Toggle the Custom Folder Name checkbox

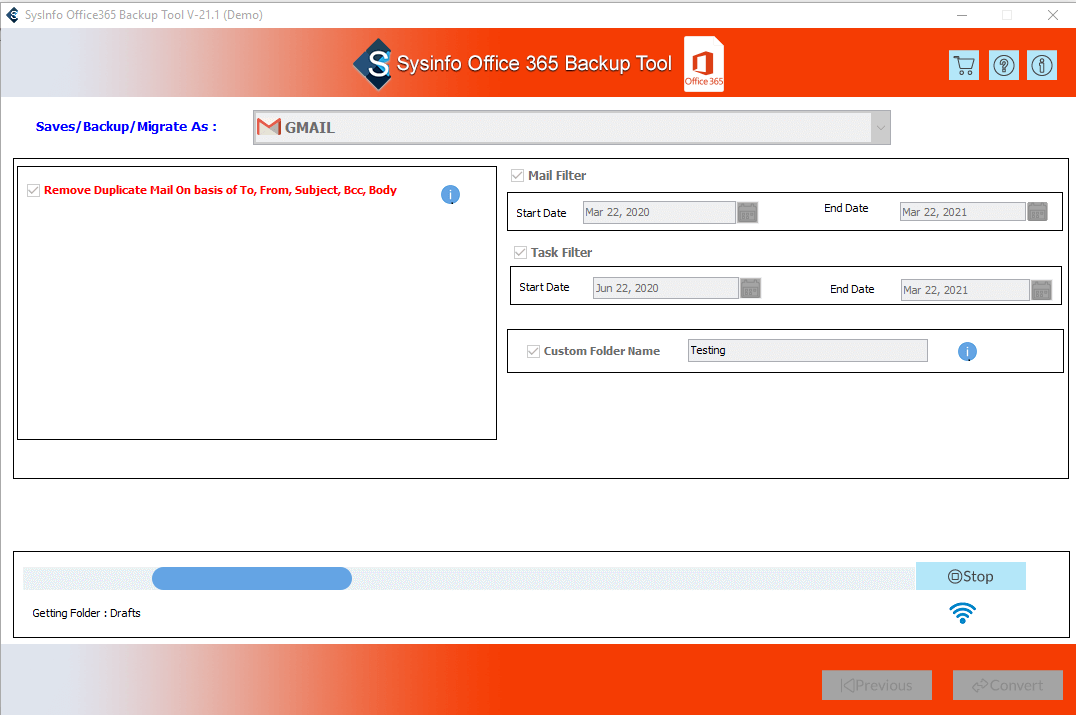533,351
